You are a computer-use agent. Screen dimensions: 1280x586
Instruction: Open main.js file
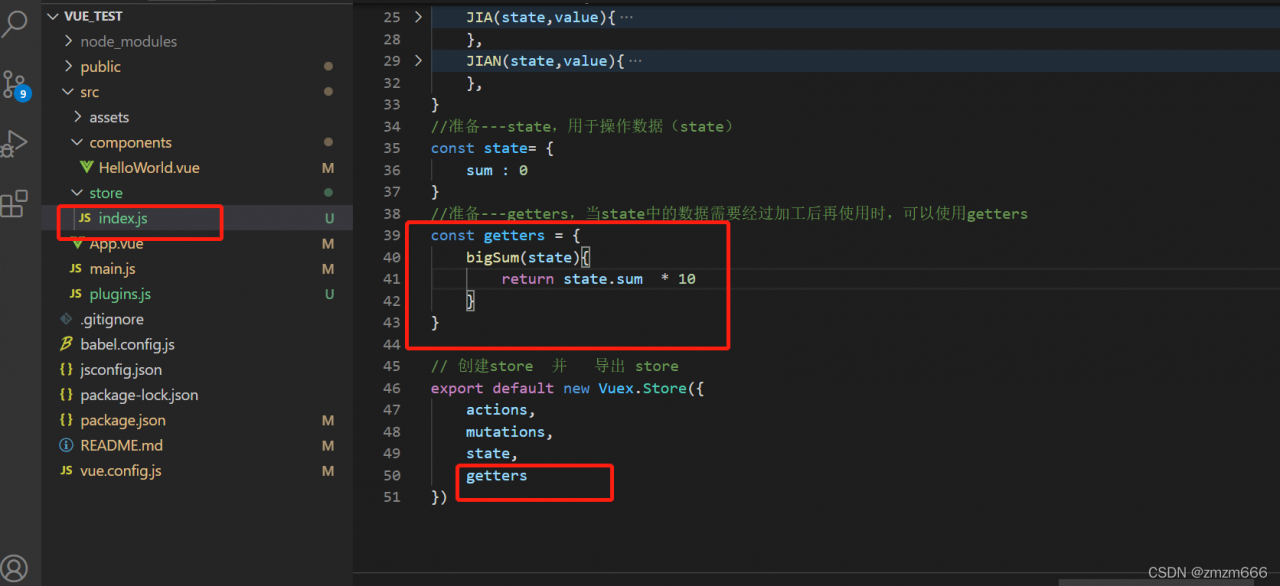pos(112,268)
